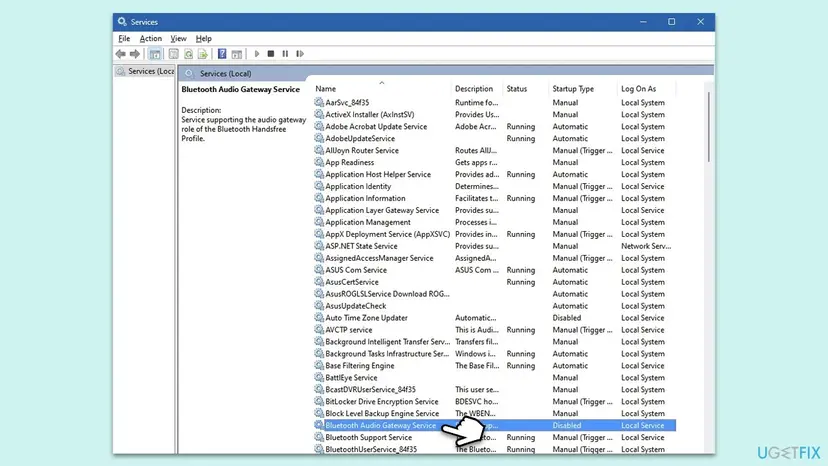Toggle the Show/Hide Action Pane icon

pyautogui.click(x=237, y=54)
